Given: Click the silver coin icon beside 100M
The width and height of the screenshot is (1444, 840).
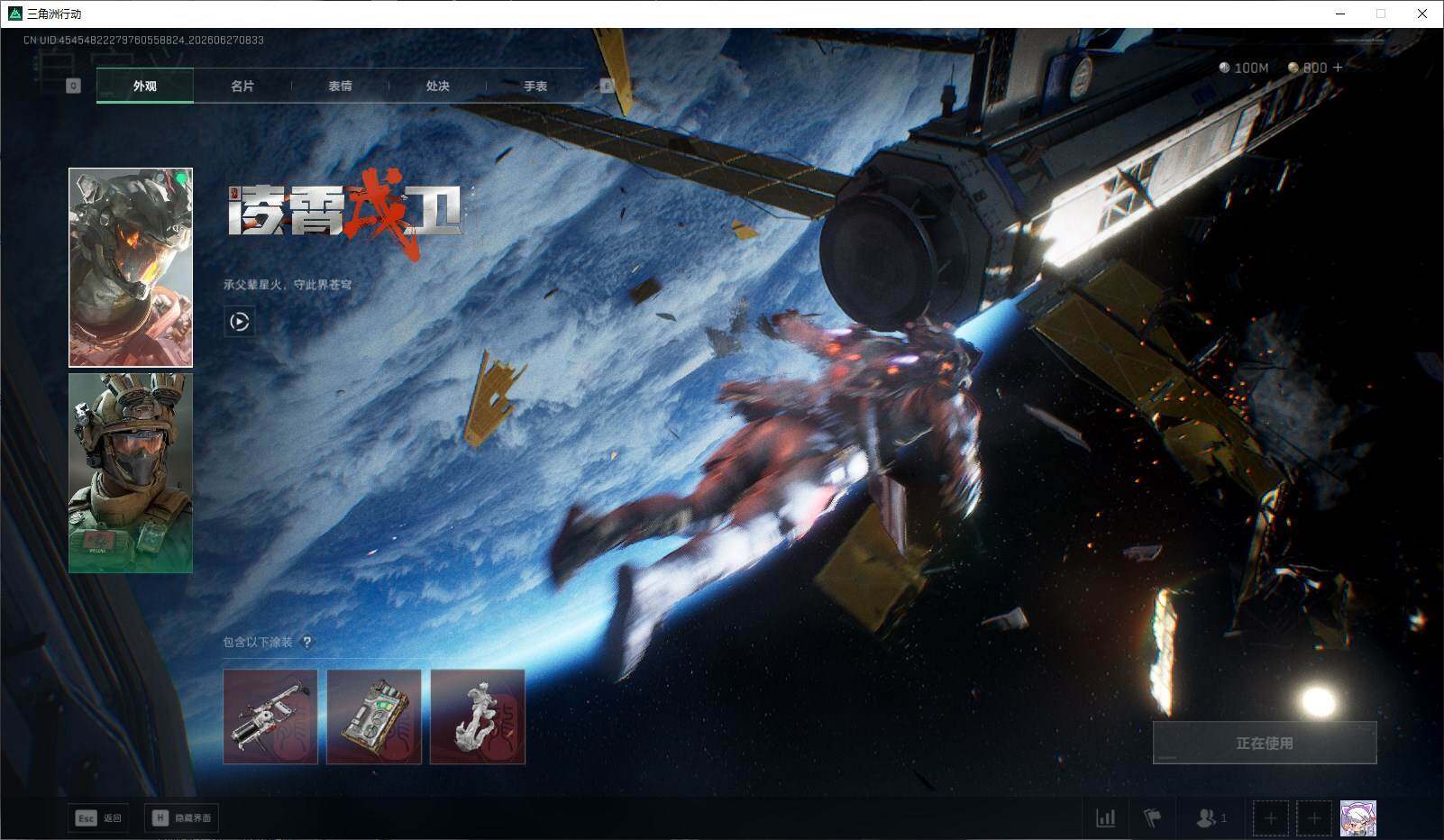Looking at the screenshot, I should pyautogui.click(x=1224, y=68).
